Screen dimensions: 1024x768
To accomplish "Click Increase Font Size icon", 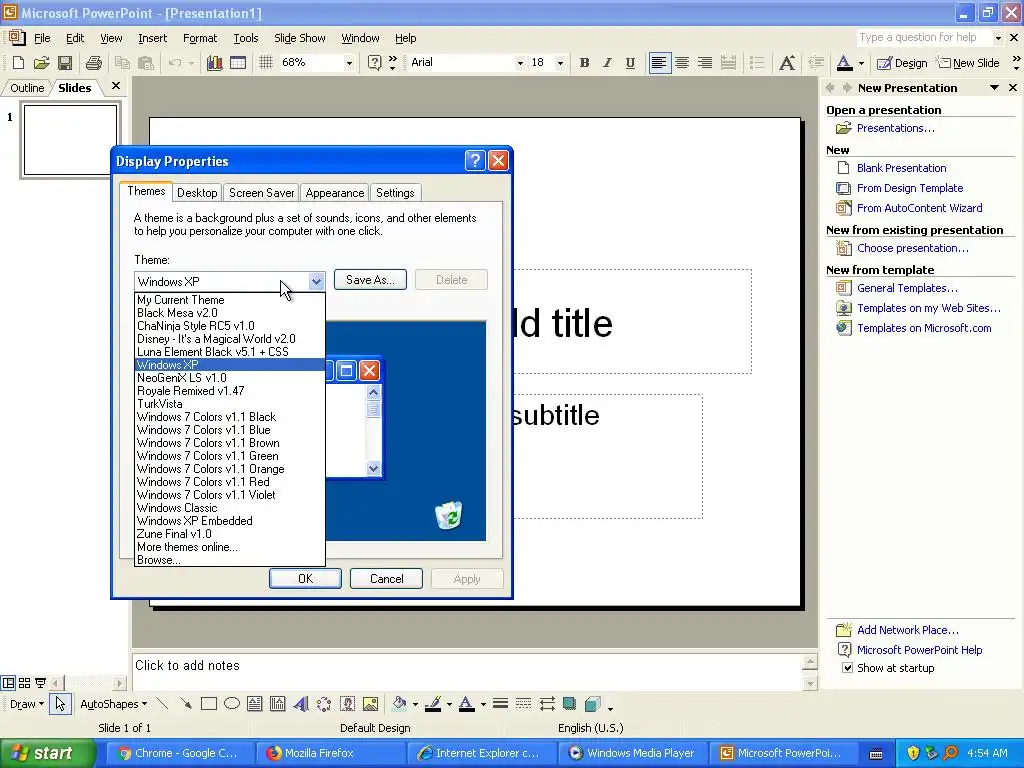I will (x=788, y=63).
